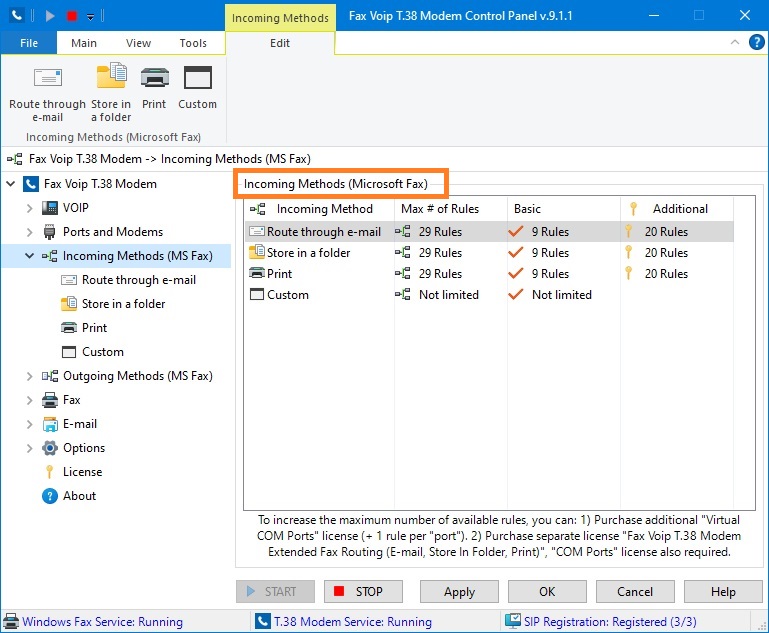Open the File menu
769x633 pixels.
[29, 43]
